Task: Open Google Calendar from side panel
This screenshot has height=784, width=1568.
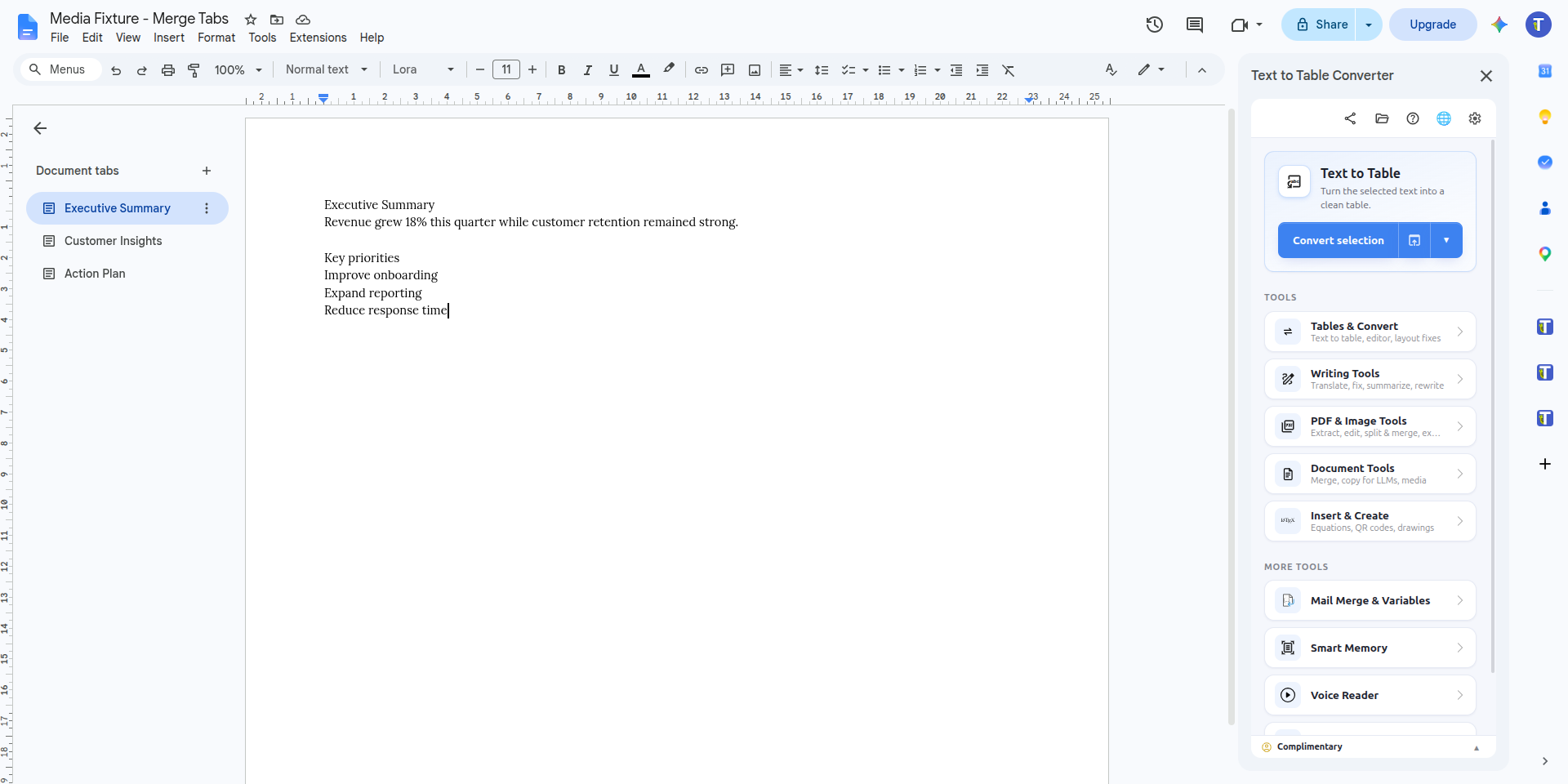Action: pyautogui.click(x=1545, y=71)
